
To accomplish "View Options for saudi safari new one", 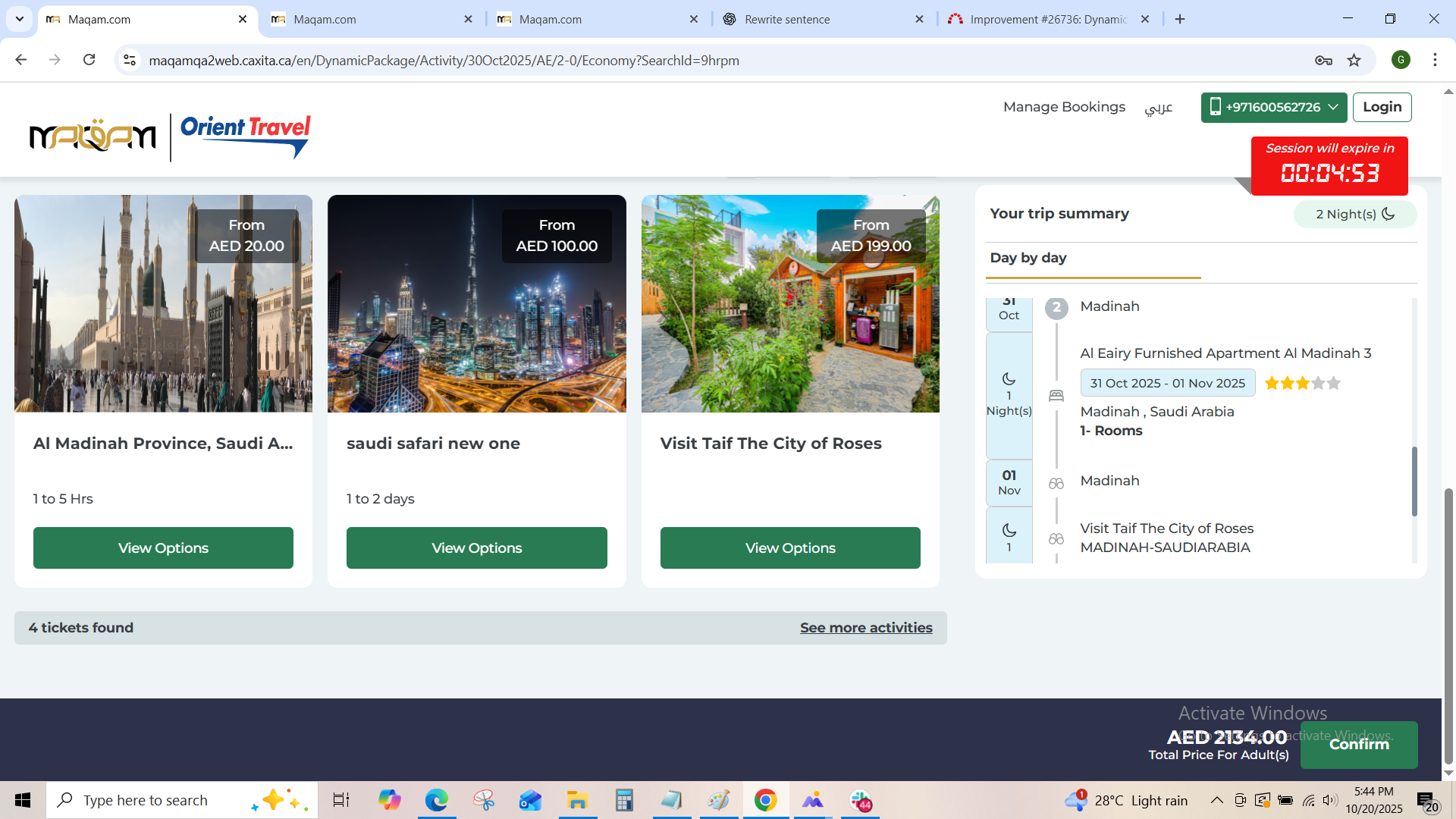I will (476, 548).
